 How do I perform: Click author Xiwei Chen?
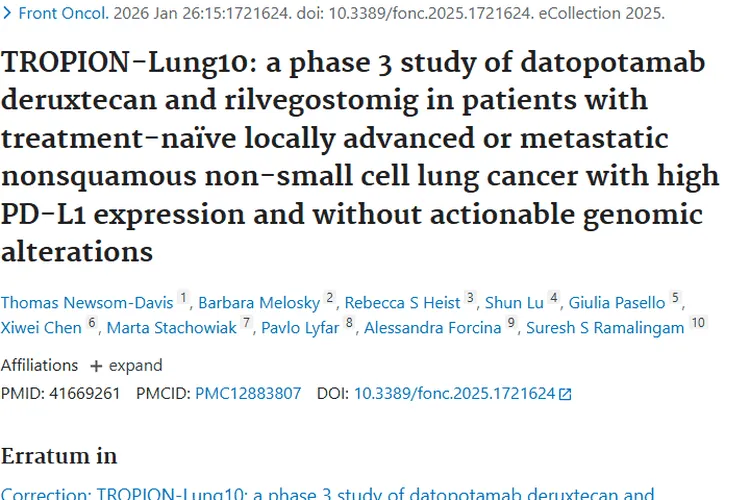pyautogui.click(x=41, y=327)
